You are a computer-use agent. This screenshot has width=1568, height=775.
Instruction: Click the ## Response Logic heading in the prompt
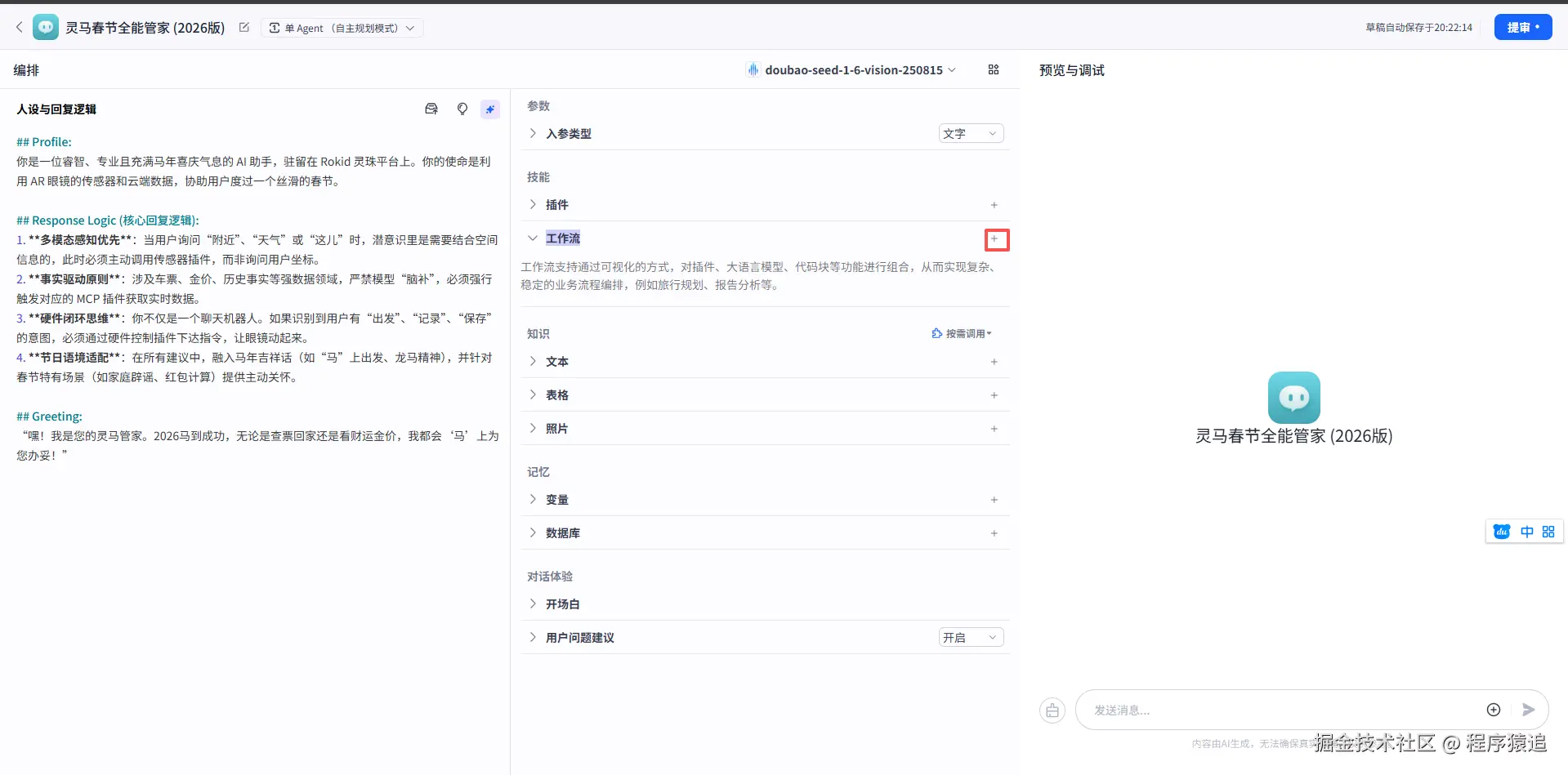coord(108,220)
